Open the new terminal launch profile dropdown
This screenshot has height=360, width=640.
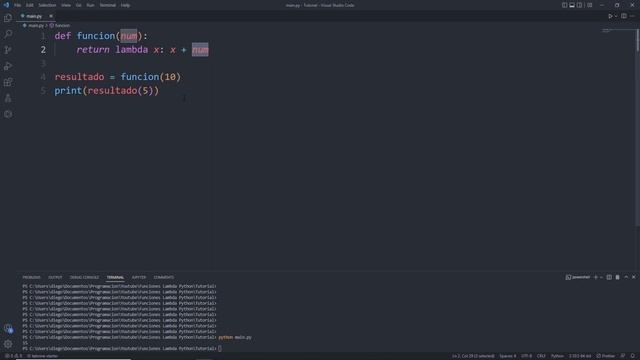pyautogui.click(x=601, y=277)
